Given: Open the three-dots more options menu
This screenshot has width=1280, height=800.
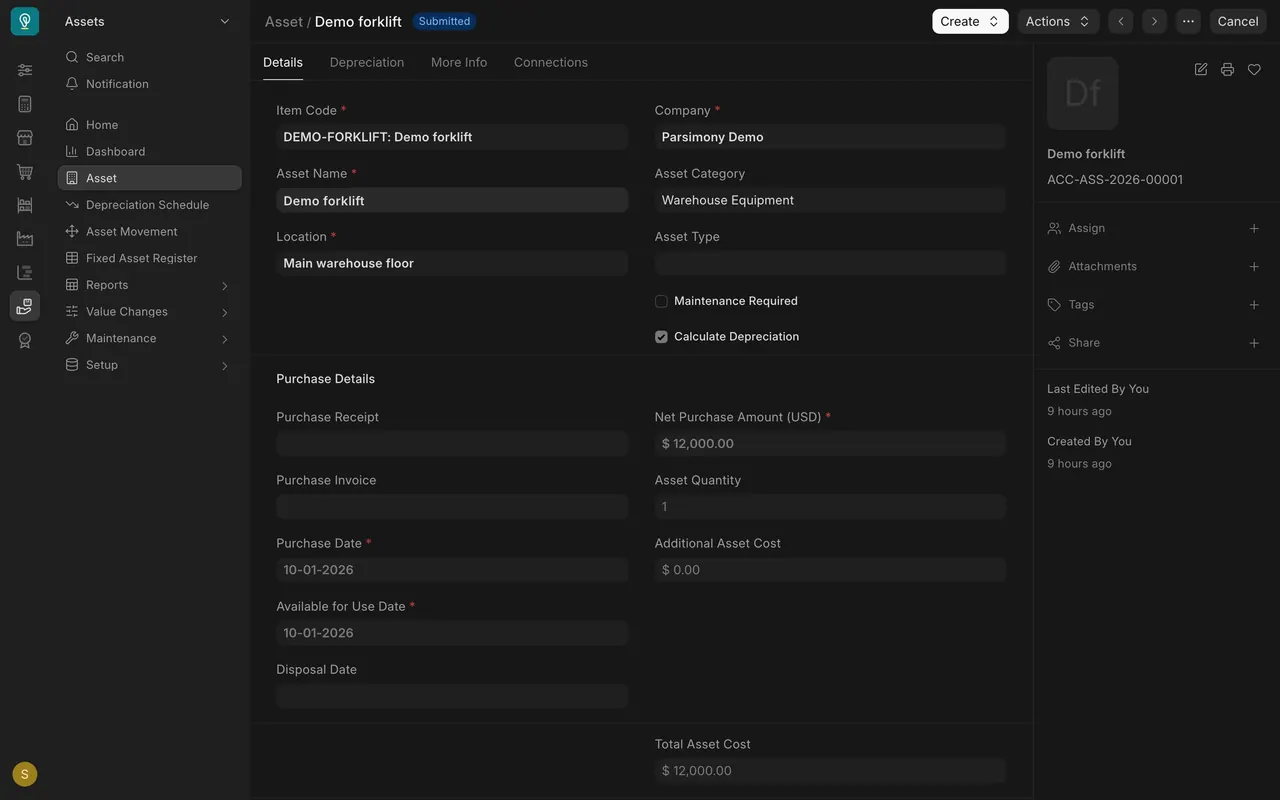Looking at the screenshot, I should point(1188,21).
